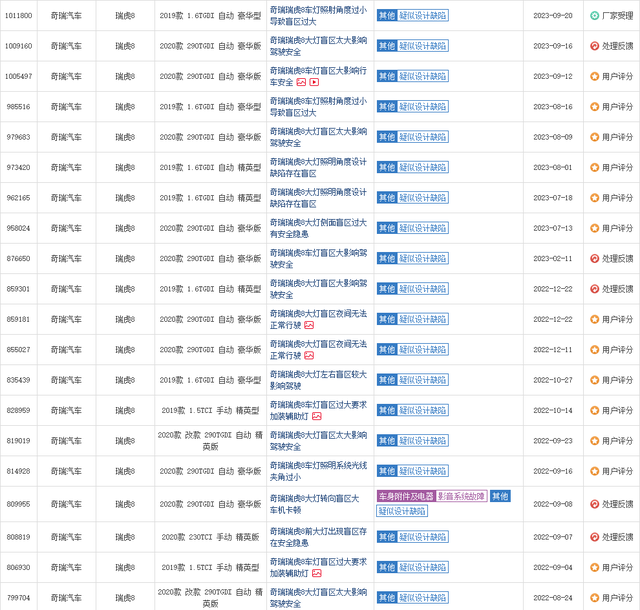Open the picture icon in complaint 859181
Screen dimensions: 640x610
tap(309, 325)
